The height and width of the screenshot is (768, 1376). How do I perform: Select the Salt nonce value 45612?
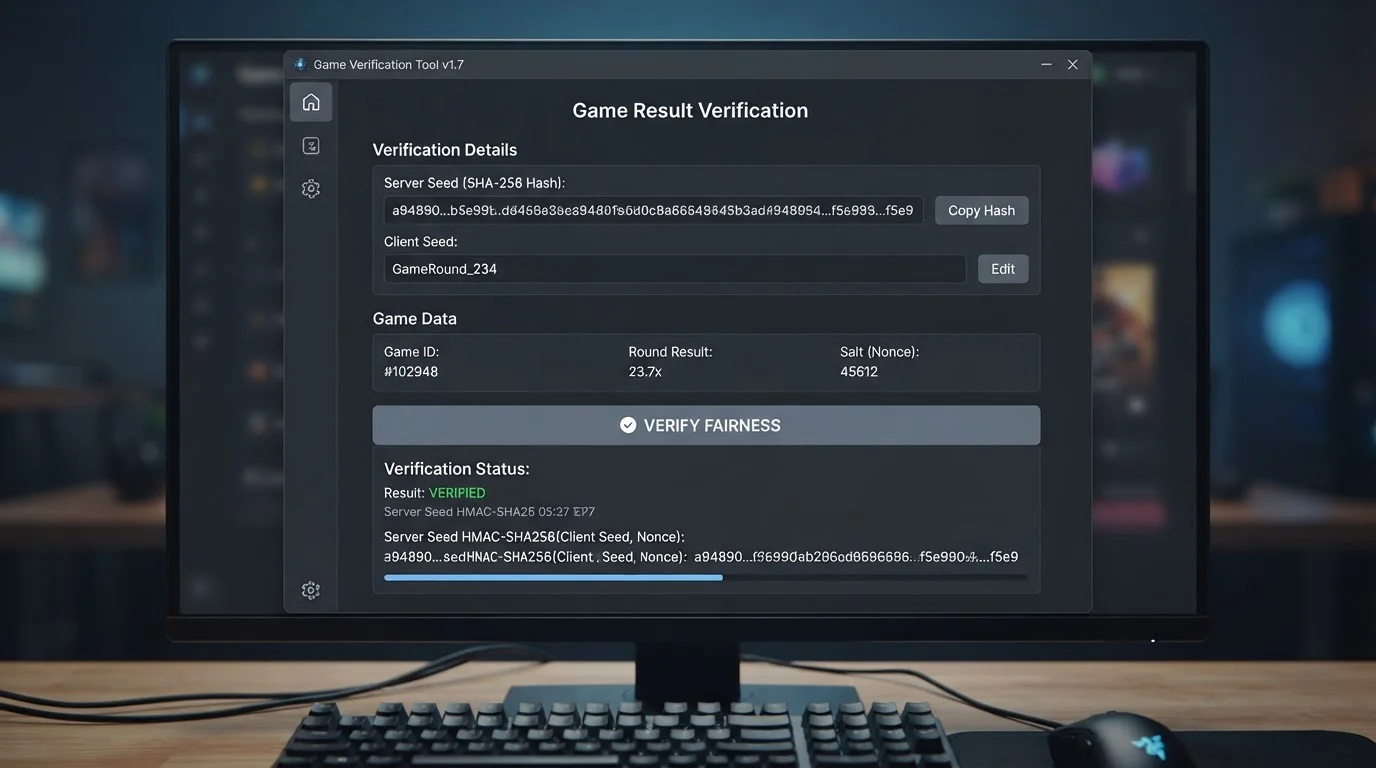pos(859,372)
